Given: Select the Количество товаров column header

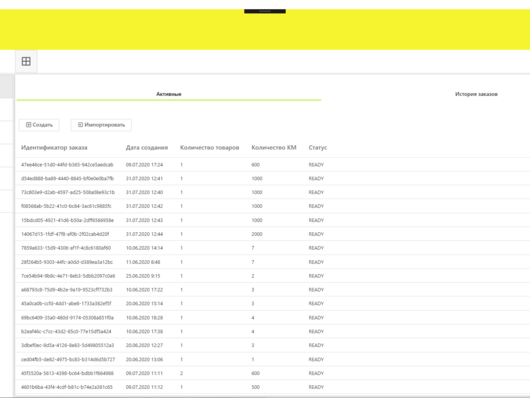Looking at the screenshot, I should coord(210,147).
